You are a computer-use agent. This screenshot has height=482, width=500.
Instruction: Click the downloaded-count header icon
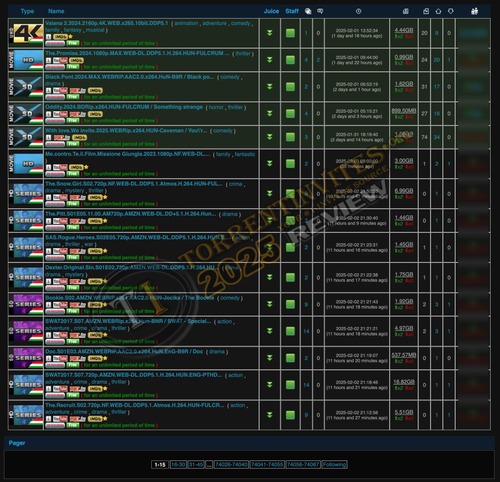tap(426, 11)
